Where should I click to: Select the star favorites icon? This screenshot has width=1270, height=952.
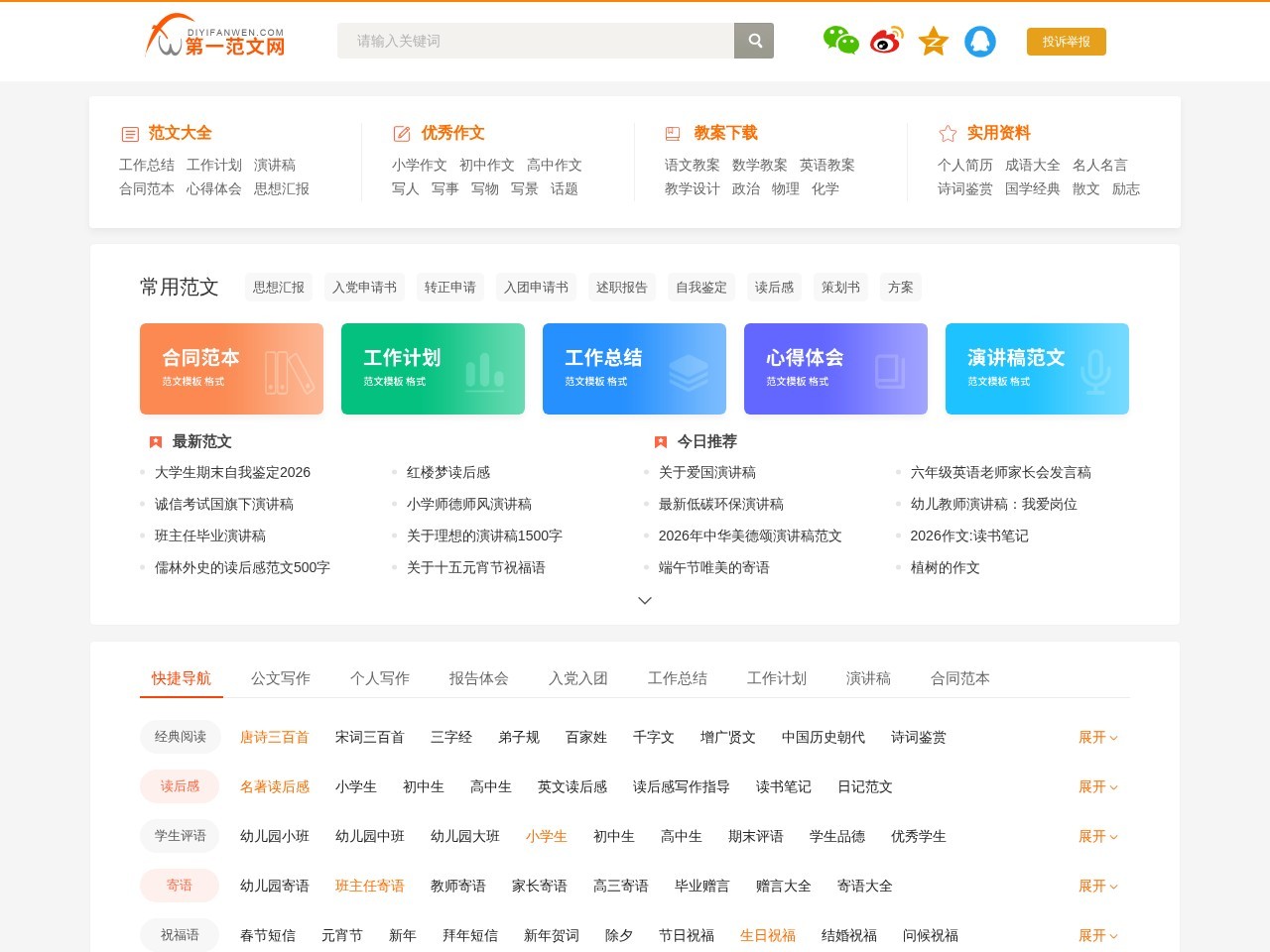click(x=933, y=42)
